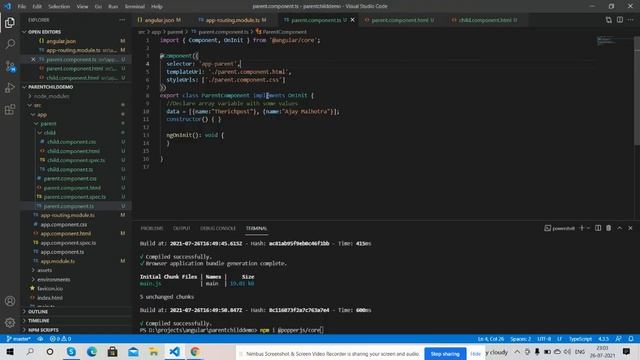This screenshot has width=640, height=360.
Task: Collapse the PARENTCHILDDEMO folder section
Action: coord(50,87)
